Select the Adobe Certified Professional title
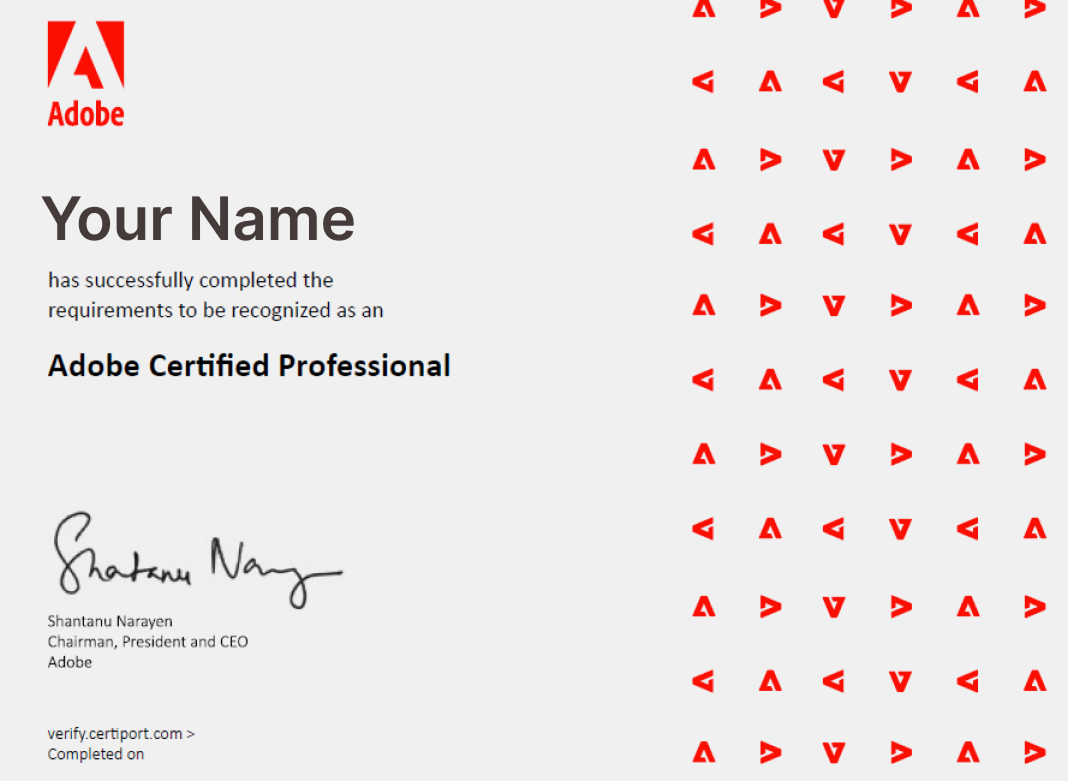1068x781 pixels. click(249, 366)
